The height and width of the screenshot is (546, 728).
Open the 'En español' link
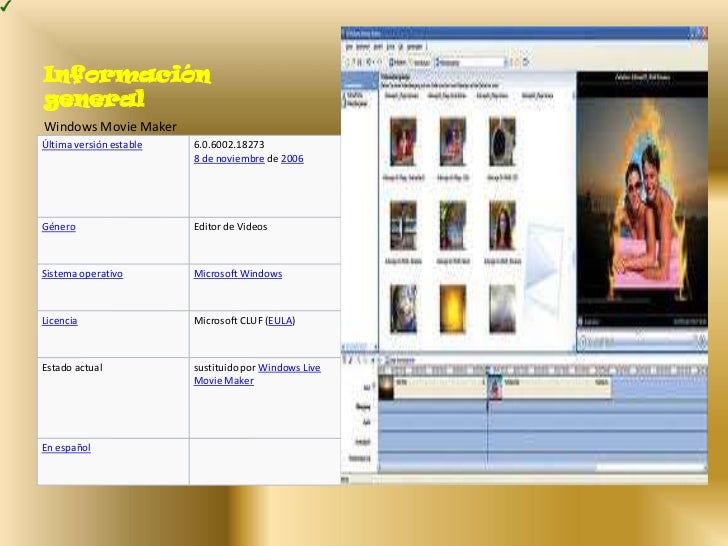[x=66, y=448]
